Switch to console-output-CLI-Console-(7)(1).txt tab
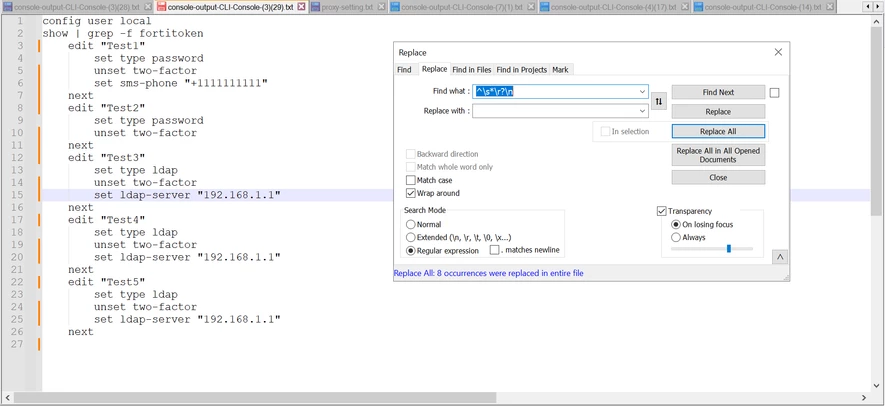Viewport: 885px width, 406px height. point(462,7)
